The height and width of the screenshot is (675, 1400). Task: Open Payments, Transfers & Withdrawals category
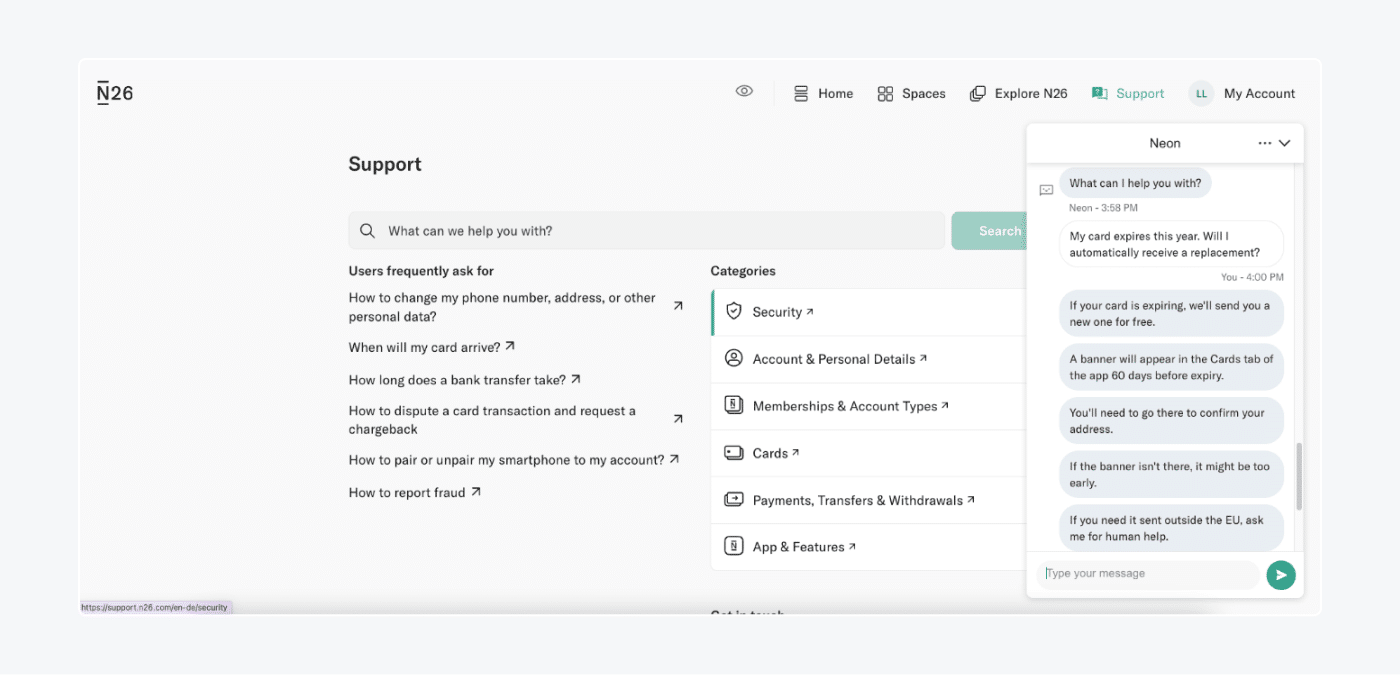pyautogui.click(x=869, y=500)
